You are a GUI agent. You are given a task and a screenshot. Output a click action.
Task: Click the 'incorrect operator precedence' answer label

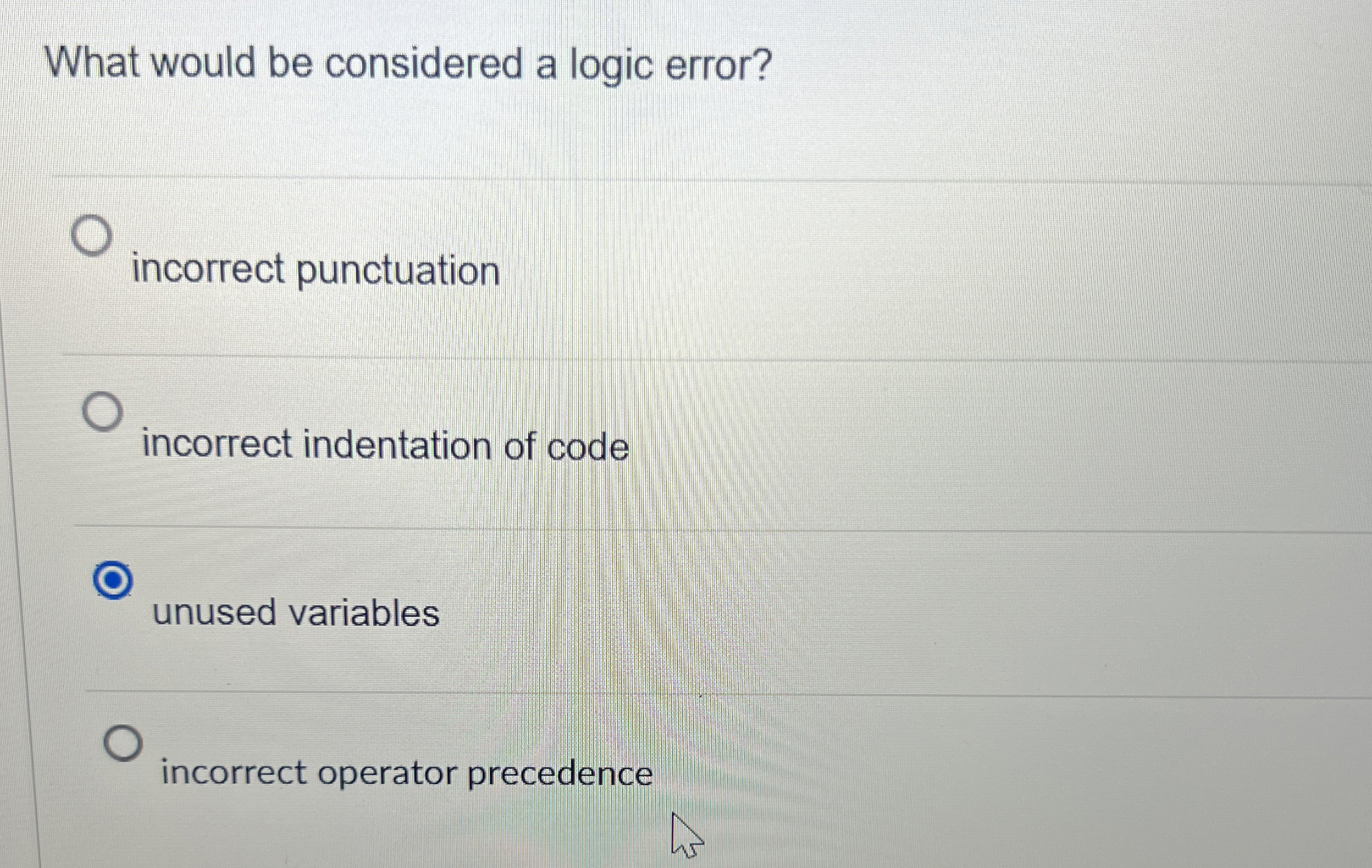tap(406, 772)
